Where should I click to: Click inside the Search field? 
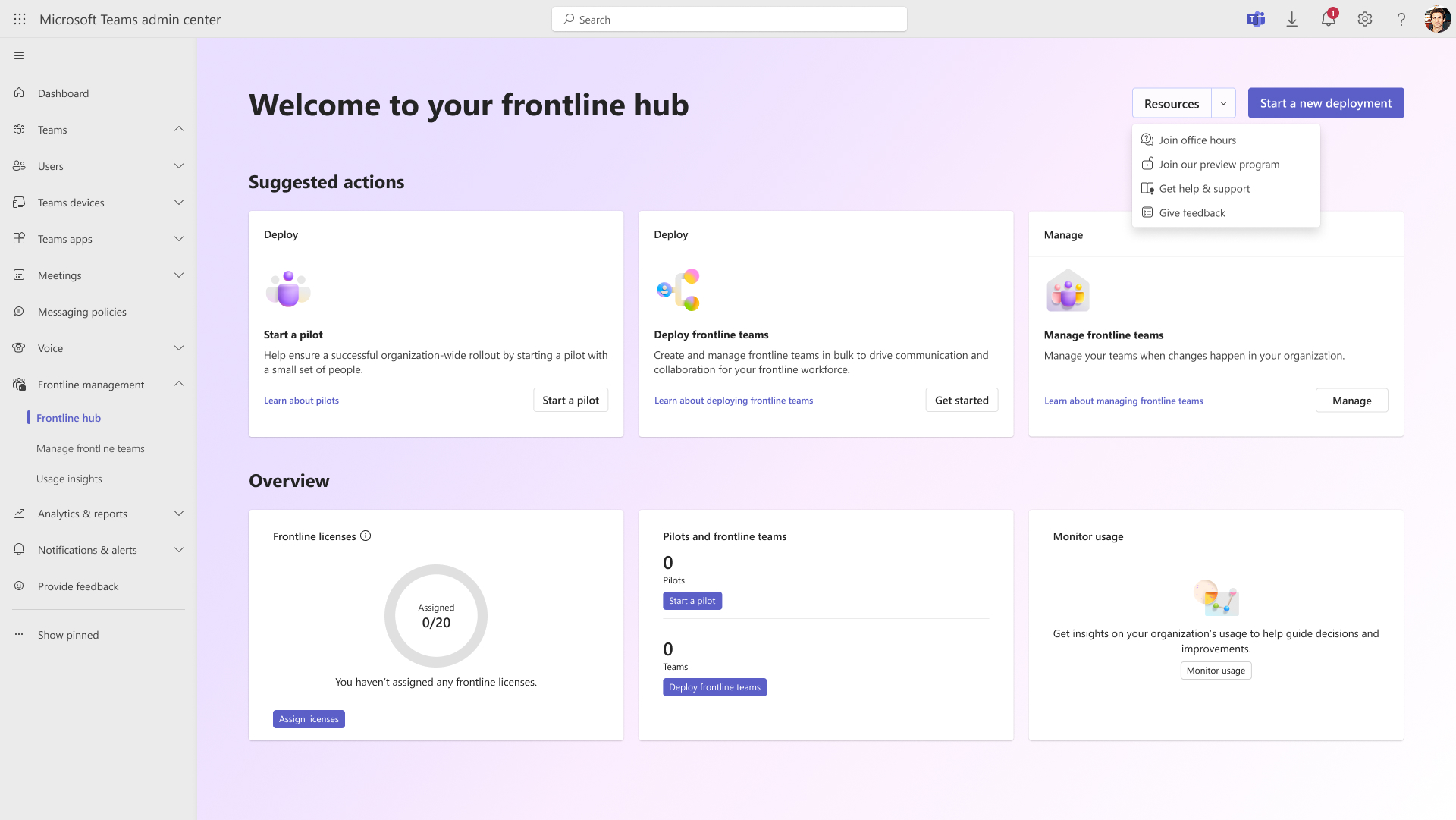coord(728,19)
